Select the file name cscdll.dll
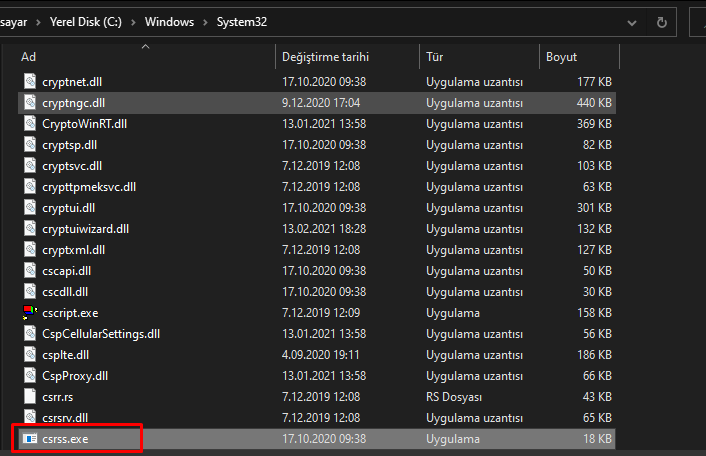 point(65,292)
